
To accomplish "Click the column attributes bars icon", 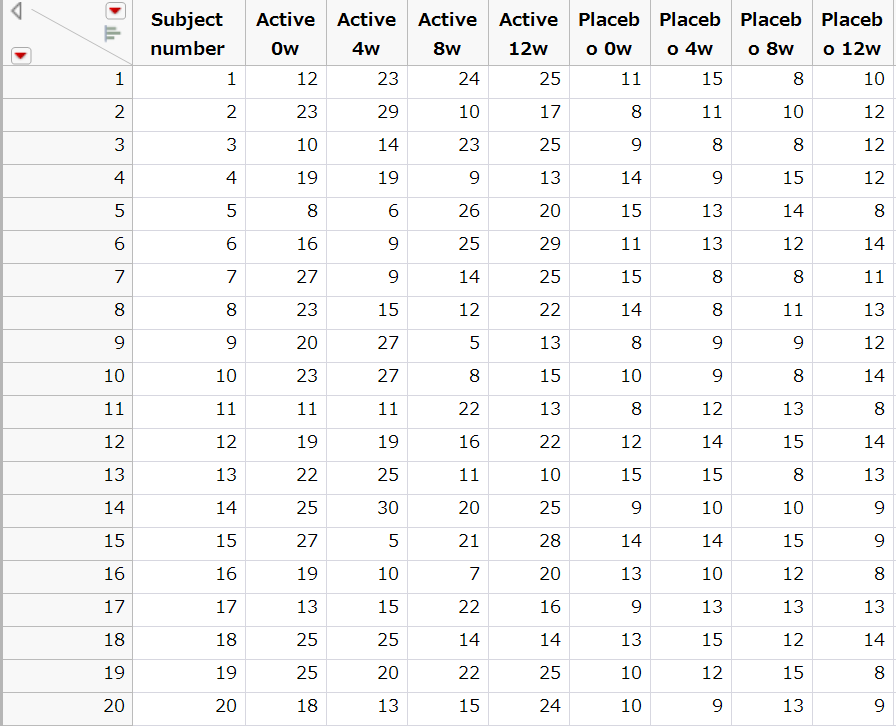I will tap(114, 32).
